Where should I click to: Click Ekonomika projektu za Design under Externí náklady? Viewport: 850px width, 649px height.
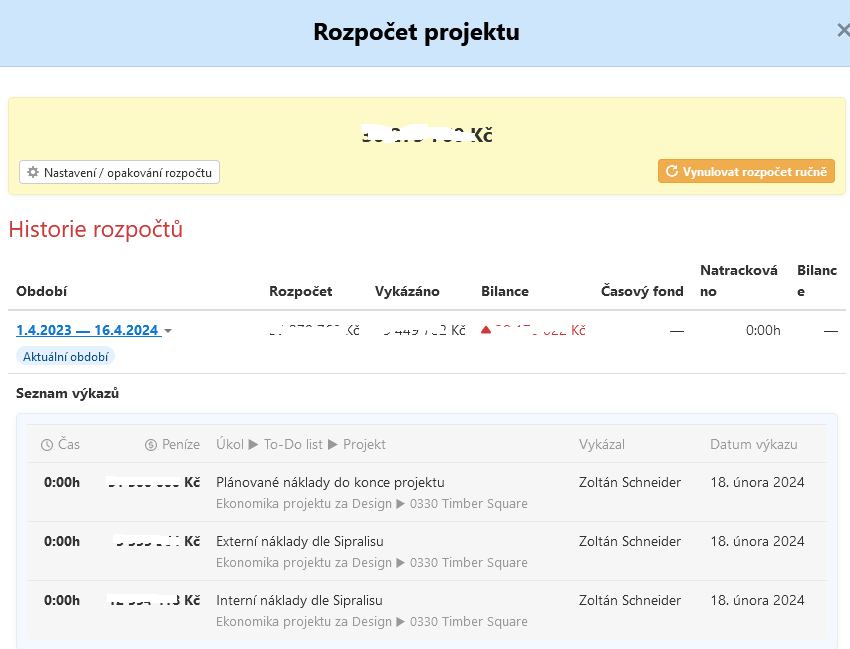(x=304, y=563)
